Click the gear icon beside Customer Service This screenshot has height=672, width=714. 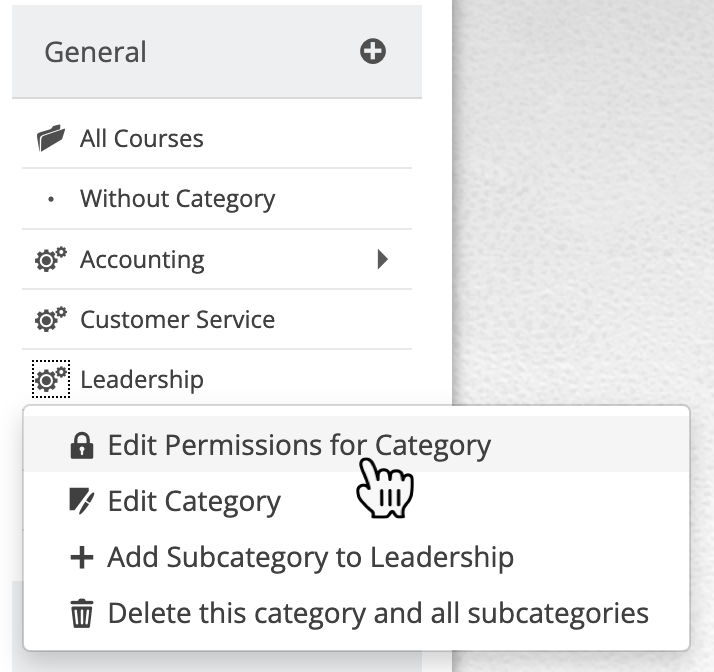(x=51, y=320)
